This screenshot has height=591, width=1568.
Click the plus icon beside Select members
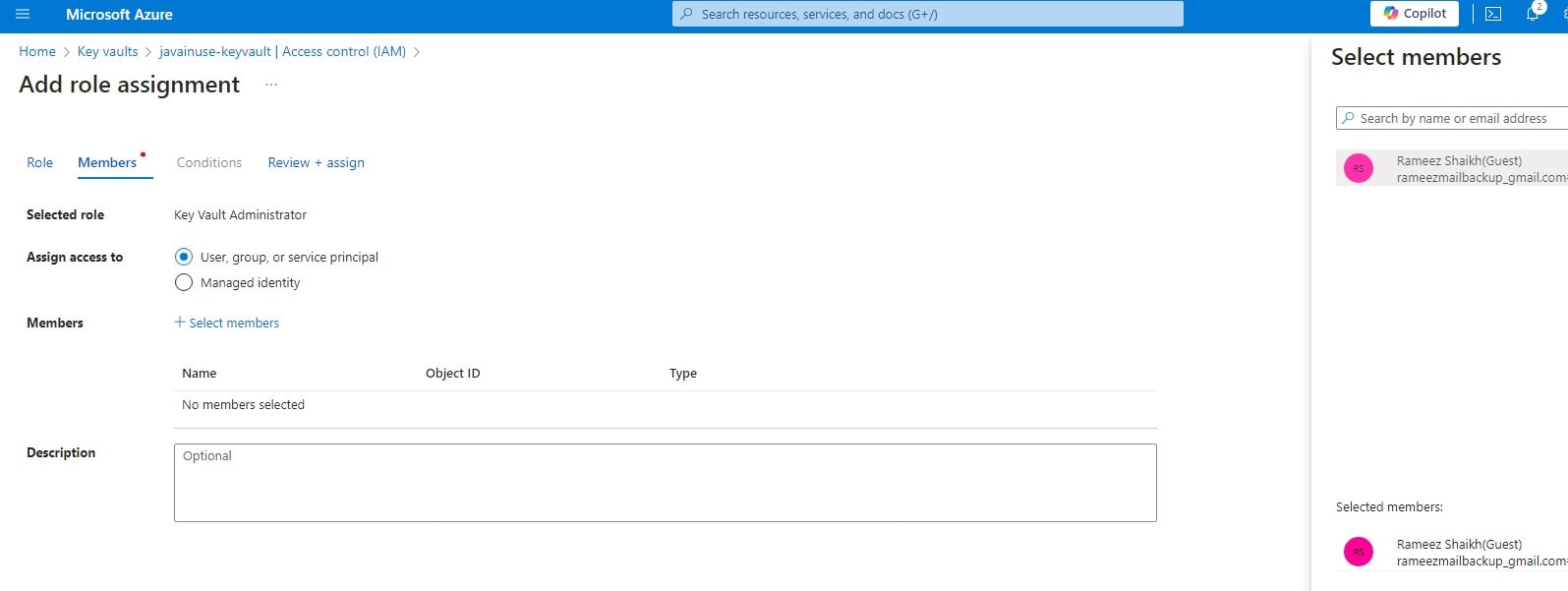180,323
